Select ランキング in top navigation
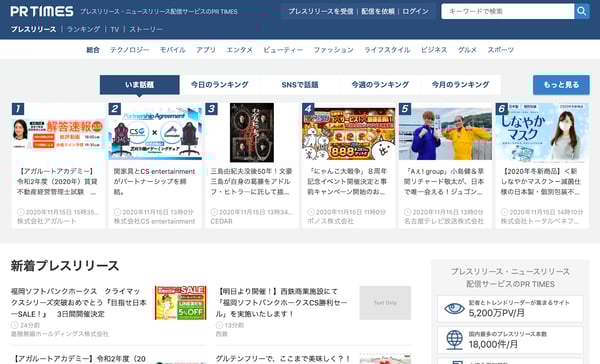 click(x=83, y=29)
